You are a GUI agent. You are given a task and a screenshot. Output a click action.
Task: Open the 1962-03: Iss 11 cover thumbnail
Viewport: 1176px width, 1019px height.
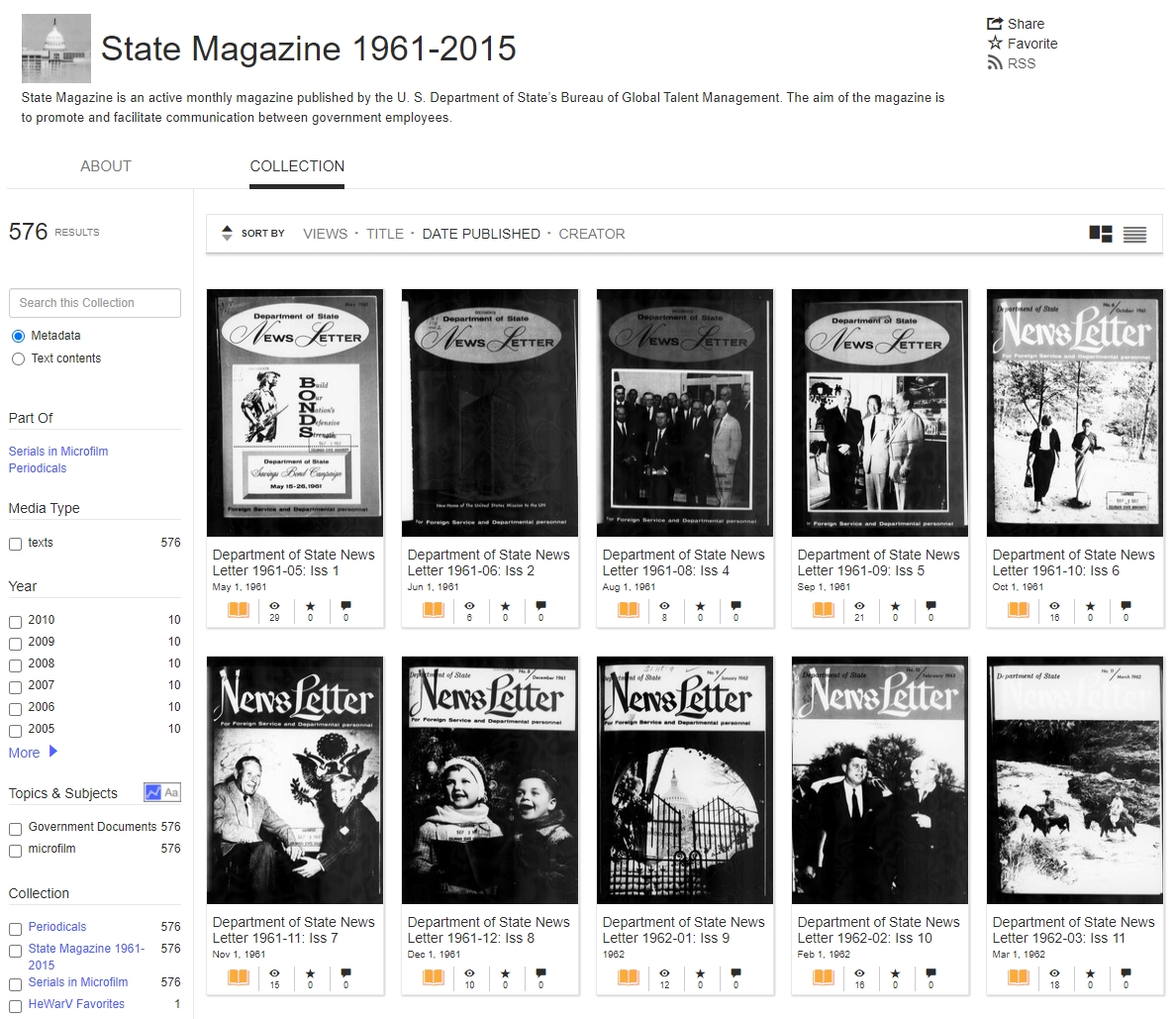(1075, 780)
